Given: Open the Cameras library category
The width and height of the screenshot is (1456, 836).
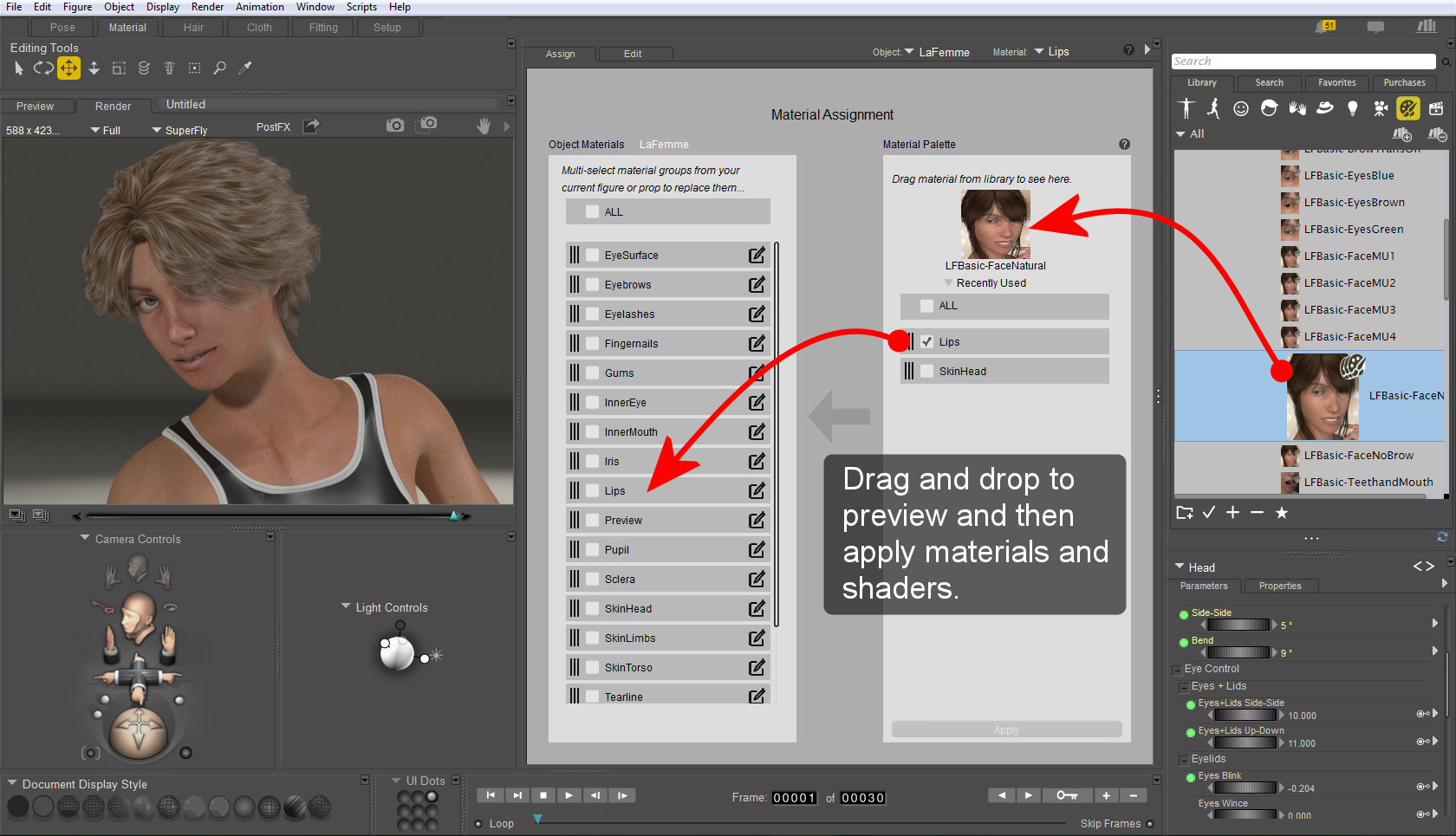Looking at the screenshot, I should [x=1381, y=108].
